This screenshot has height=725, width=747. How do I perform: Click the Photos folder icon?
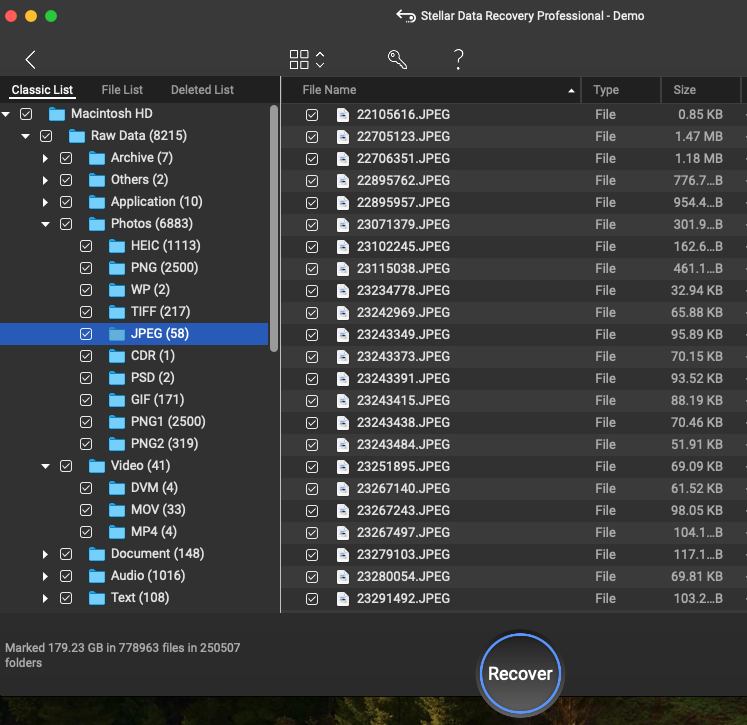pos(97,224)
